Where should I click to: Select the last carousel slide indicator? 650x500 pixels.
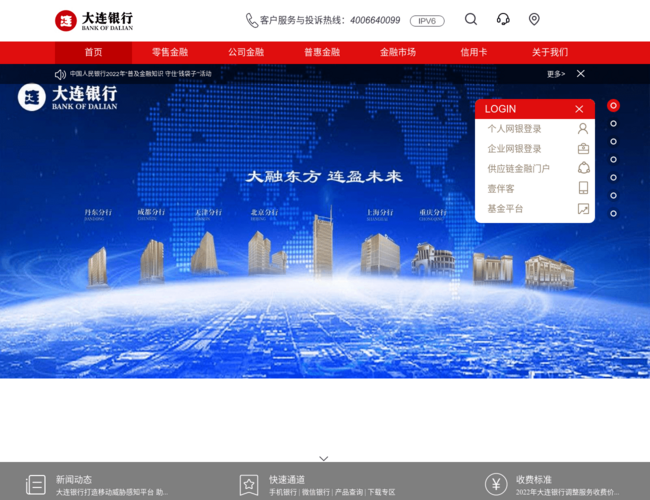click(613, 213)
